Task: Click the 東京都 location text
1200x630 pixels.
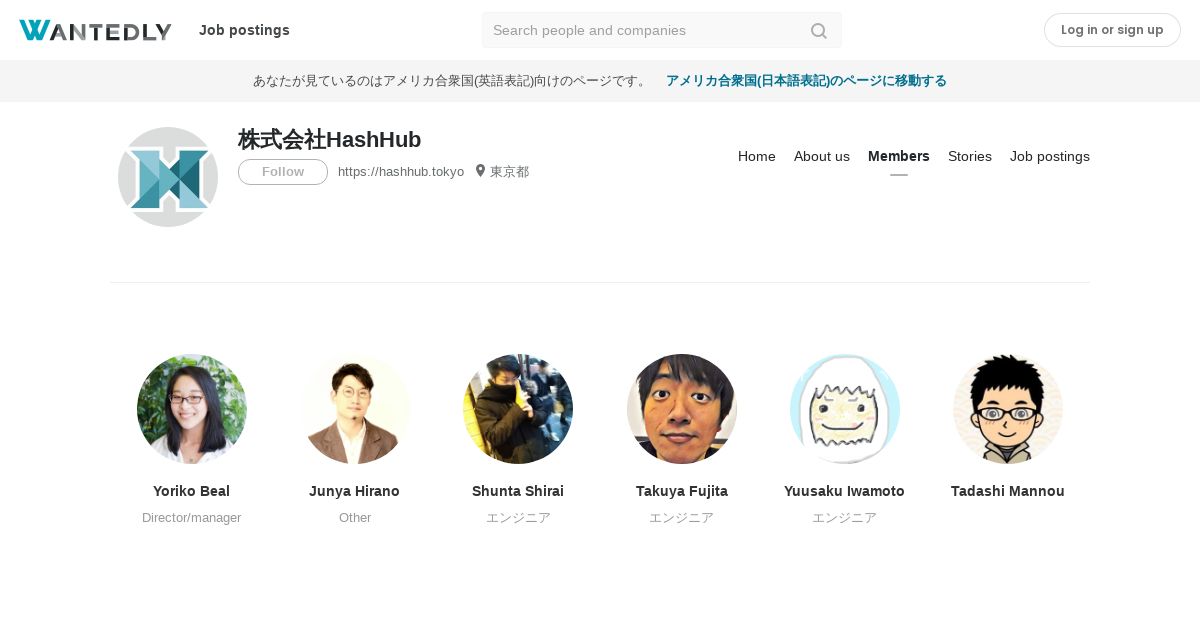Action: 509,172
